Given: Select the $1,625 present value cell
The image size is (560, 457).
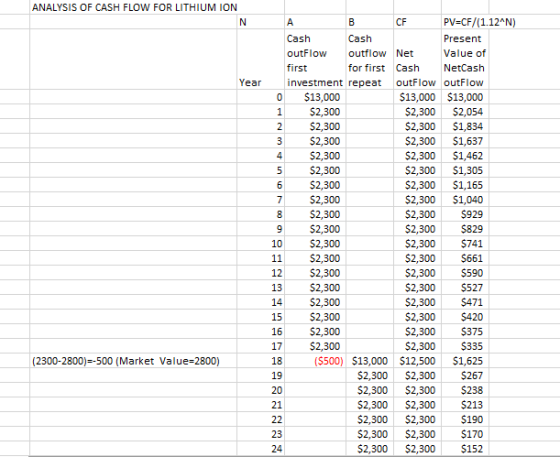Looking at the screenshot, I should (x=465, y=361).
